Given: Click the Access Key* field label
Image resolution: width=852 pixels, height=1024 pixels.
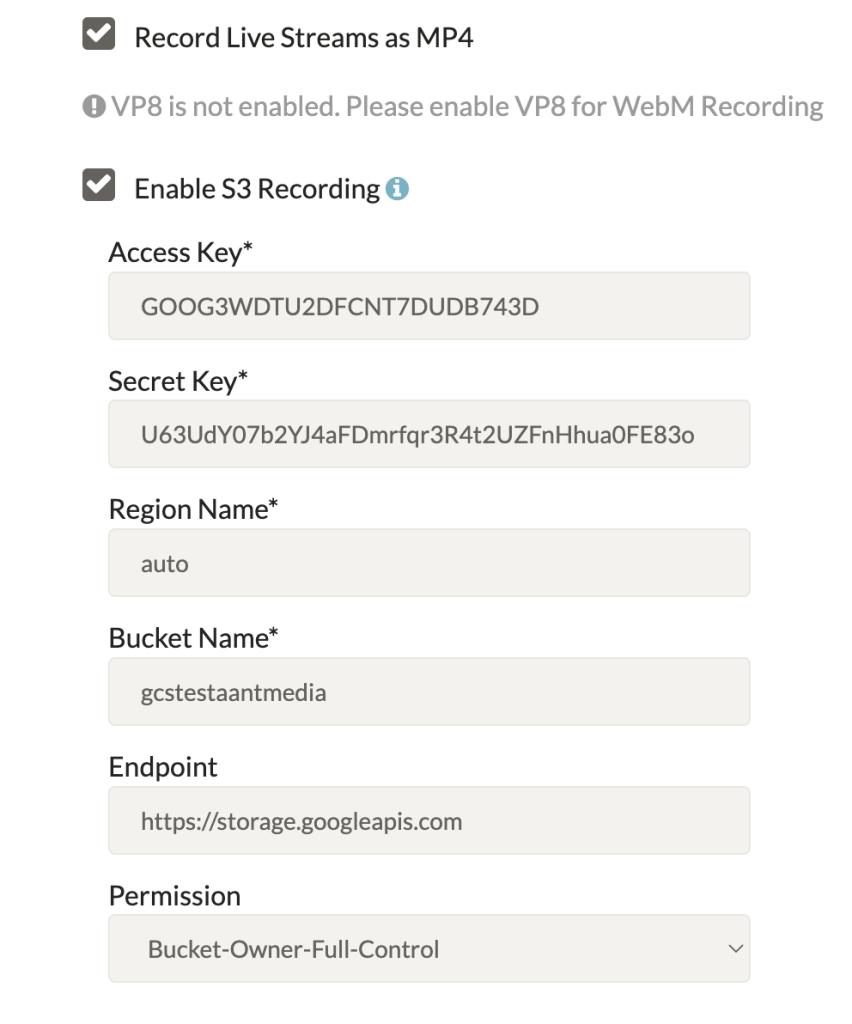Looking at the screenshot, I should [181, 253].
